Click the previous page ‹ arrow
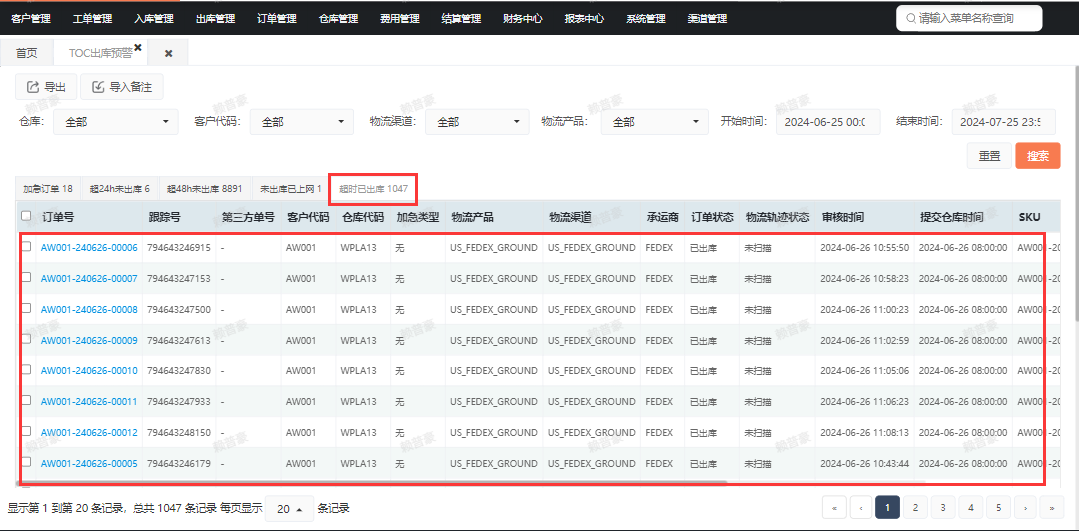This screenshot has width=1079, height=531. [861, 508]
